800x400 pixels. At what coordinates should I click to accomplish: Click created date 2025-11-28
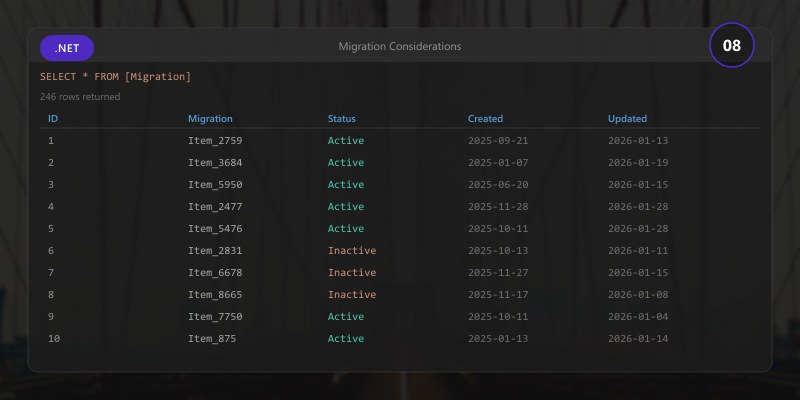point(498,206)
